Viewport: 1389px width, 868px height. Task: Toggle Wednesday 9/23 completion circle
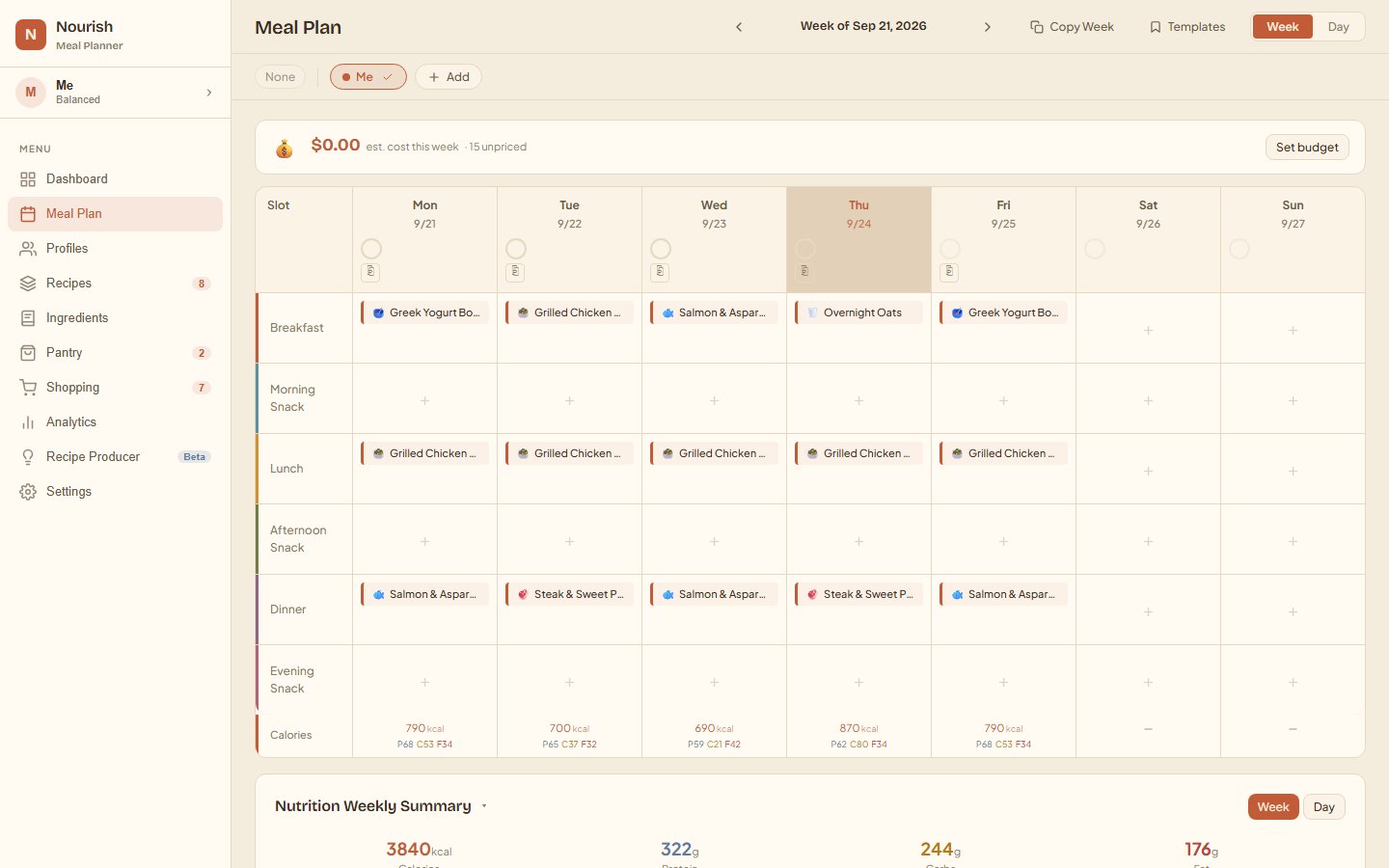pyautogui.click(x=661, y=249)
